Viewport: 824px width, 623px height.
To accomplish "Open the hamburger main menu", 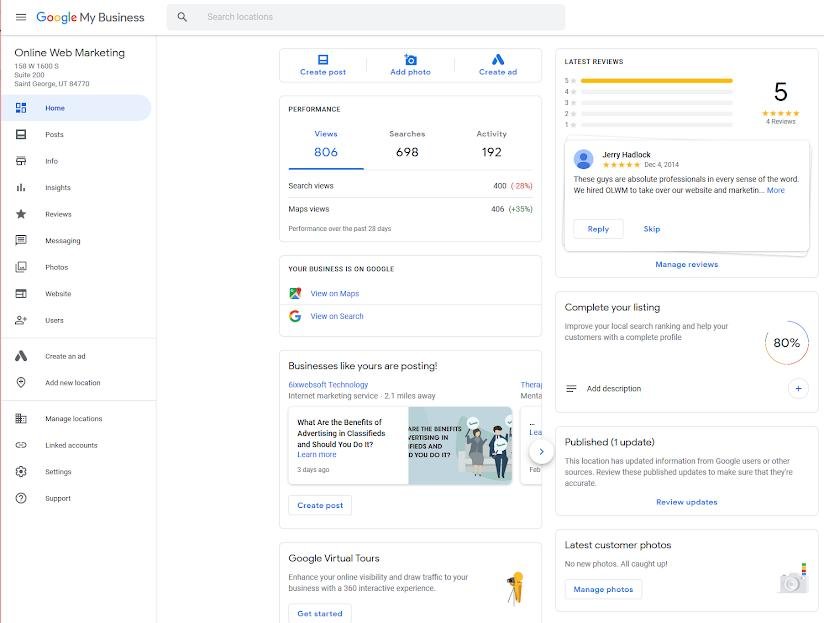I will [x=21, y=17].
